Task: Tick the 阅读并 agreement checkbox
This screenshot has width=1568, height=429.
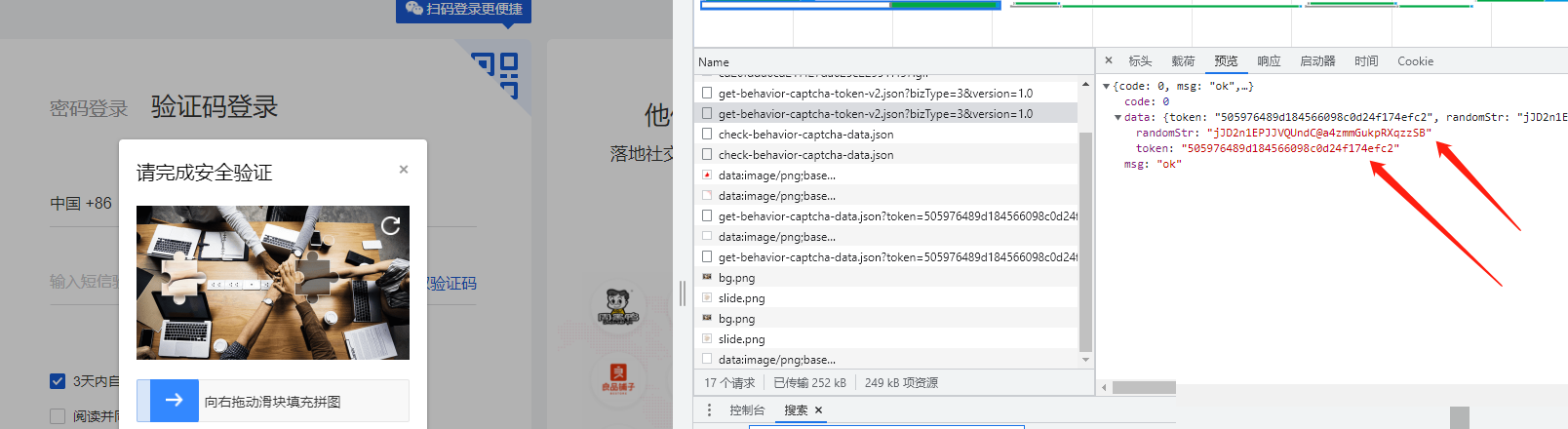Action: coord(58,416)
